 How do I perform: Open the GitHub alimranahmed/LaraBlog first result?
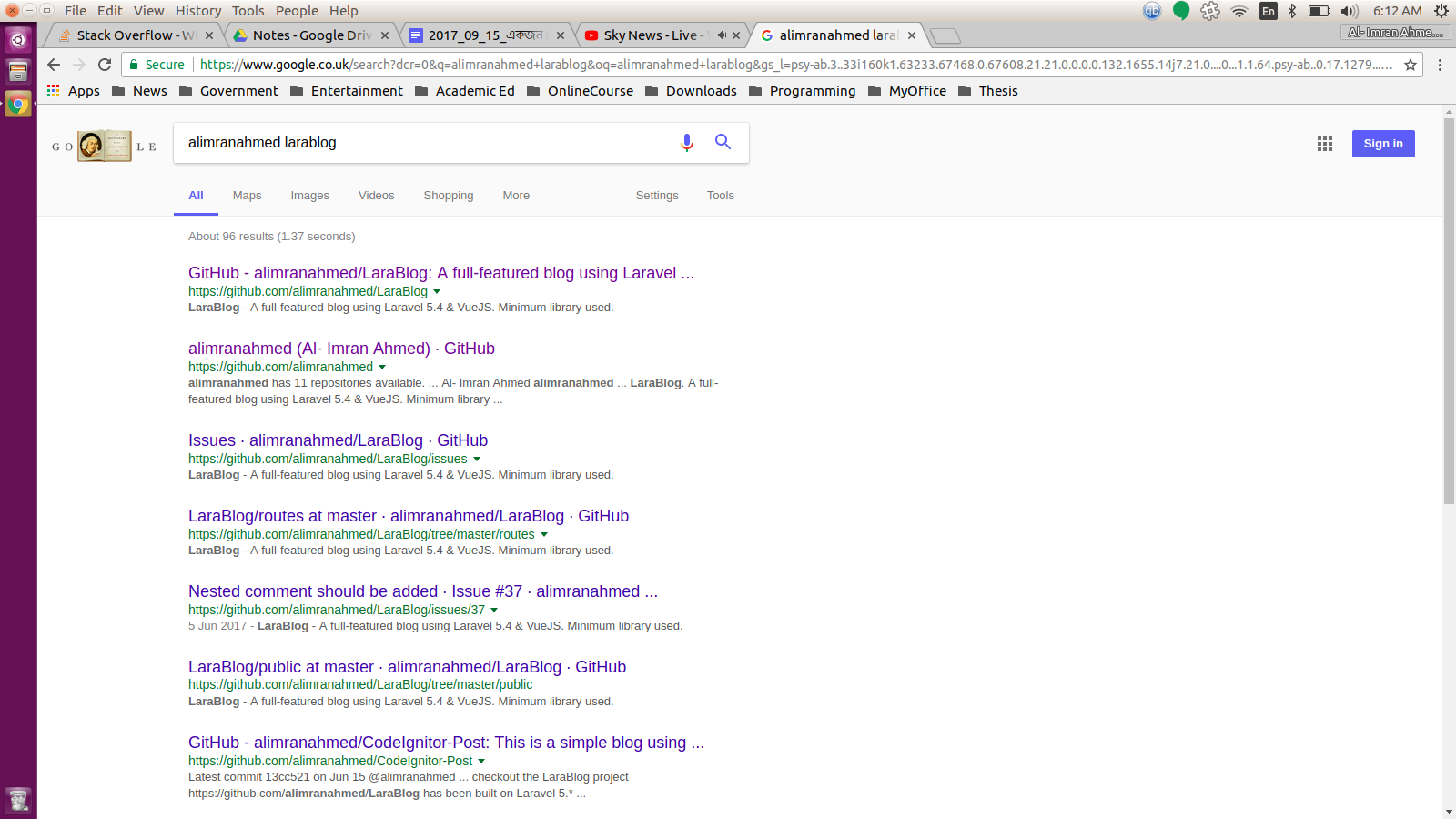coord(441,273)
